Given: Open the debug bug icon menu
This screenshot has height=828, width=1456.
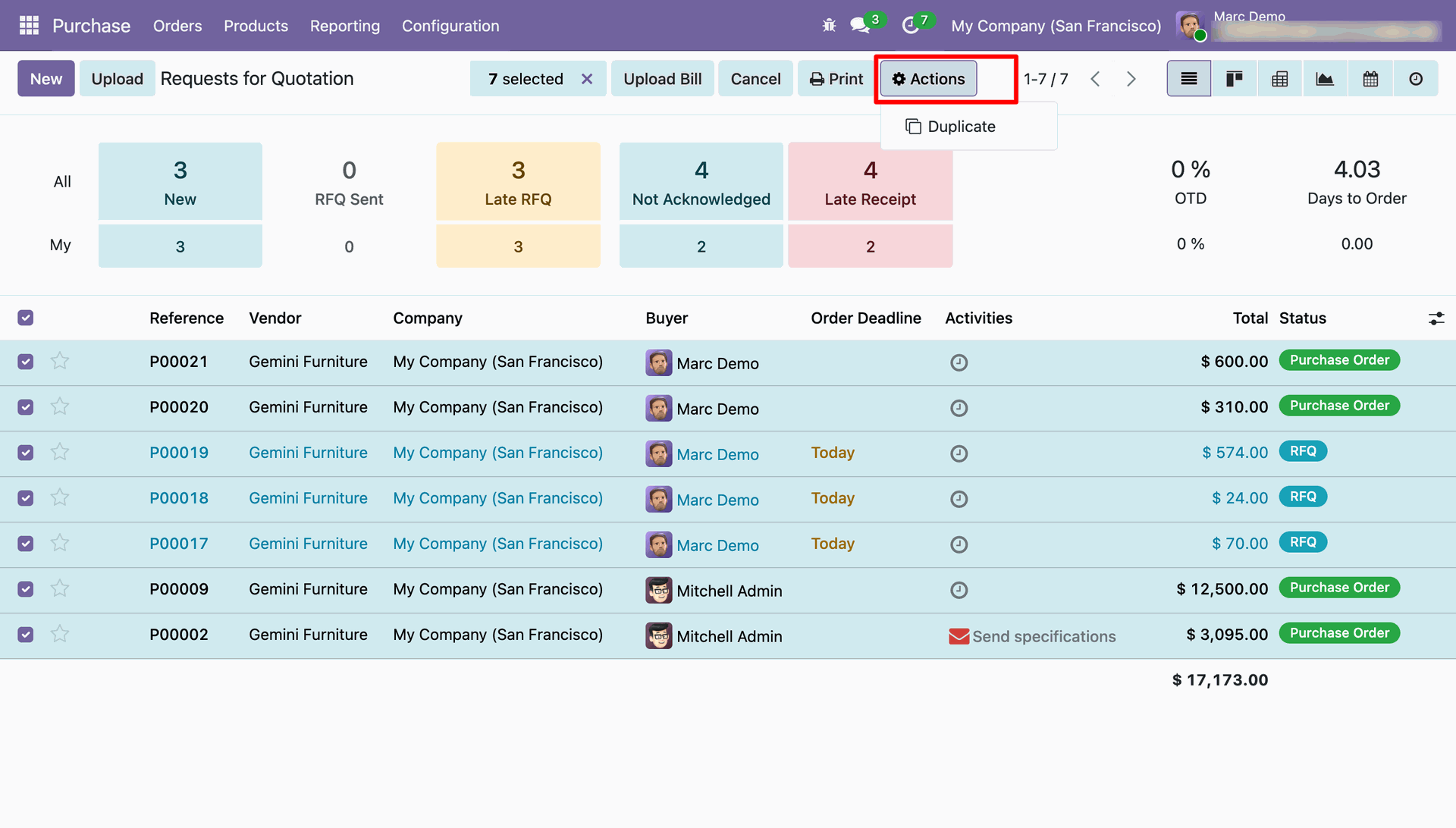Looking at the screenshot, I should point(829,26).
